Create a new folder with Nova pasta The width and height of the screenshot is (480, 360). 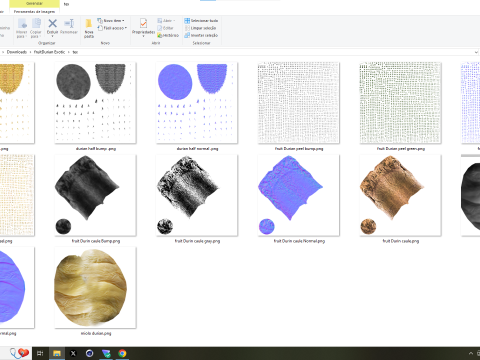pos(89,28)
